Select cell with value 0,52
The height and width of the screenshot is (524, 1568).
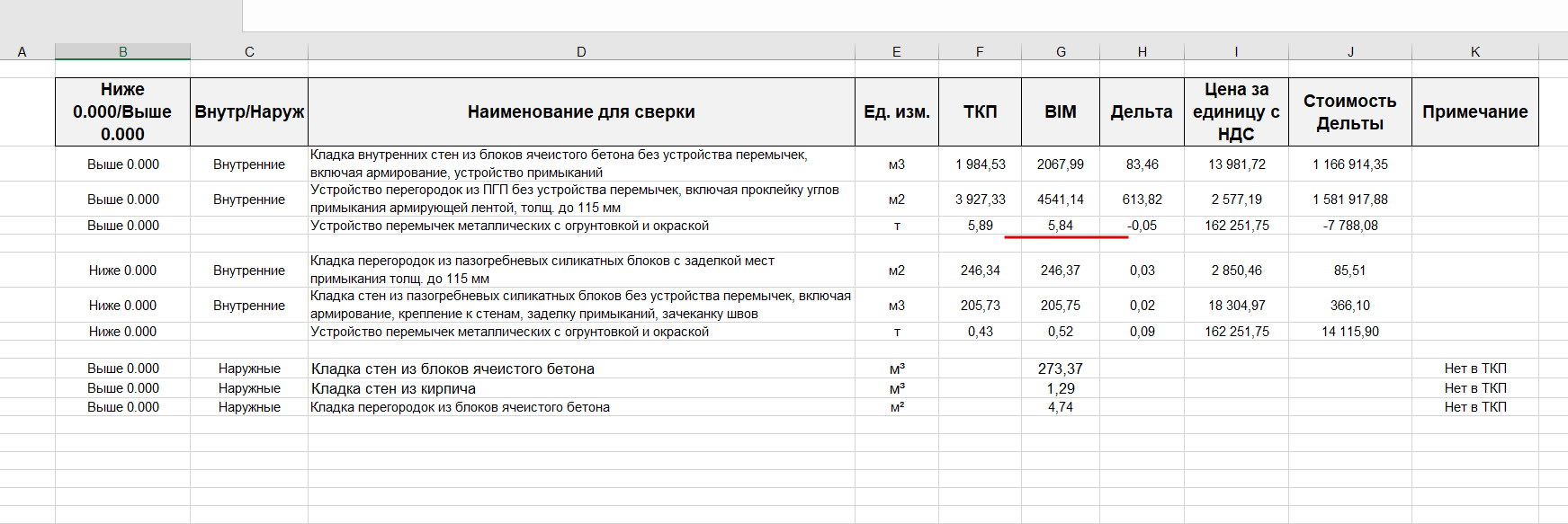tap(1061, 332)
